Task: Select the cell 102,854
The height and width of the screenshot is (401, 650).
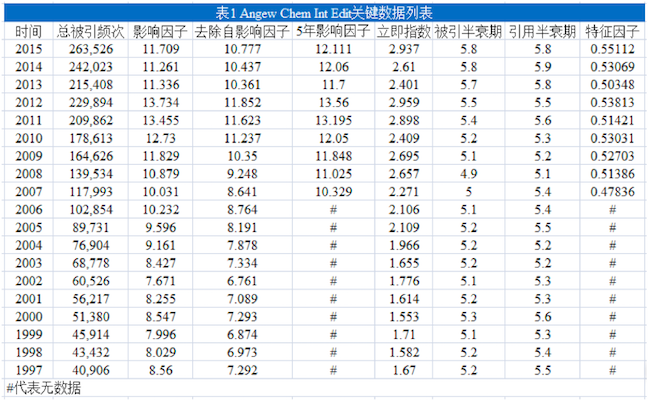Action: point(91,209)
